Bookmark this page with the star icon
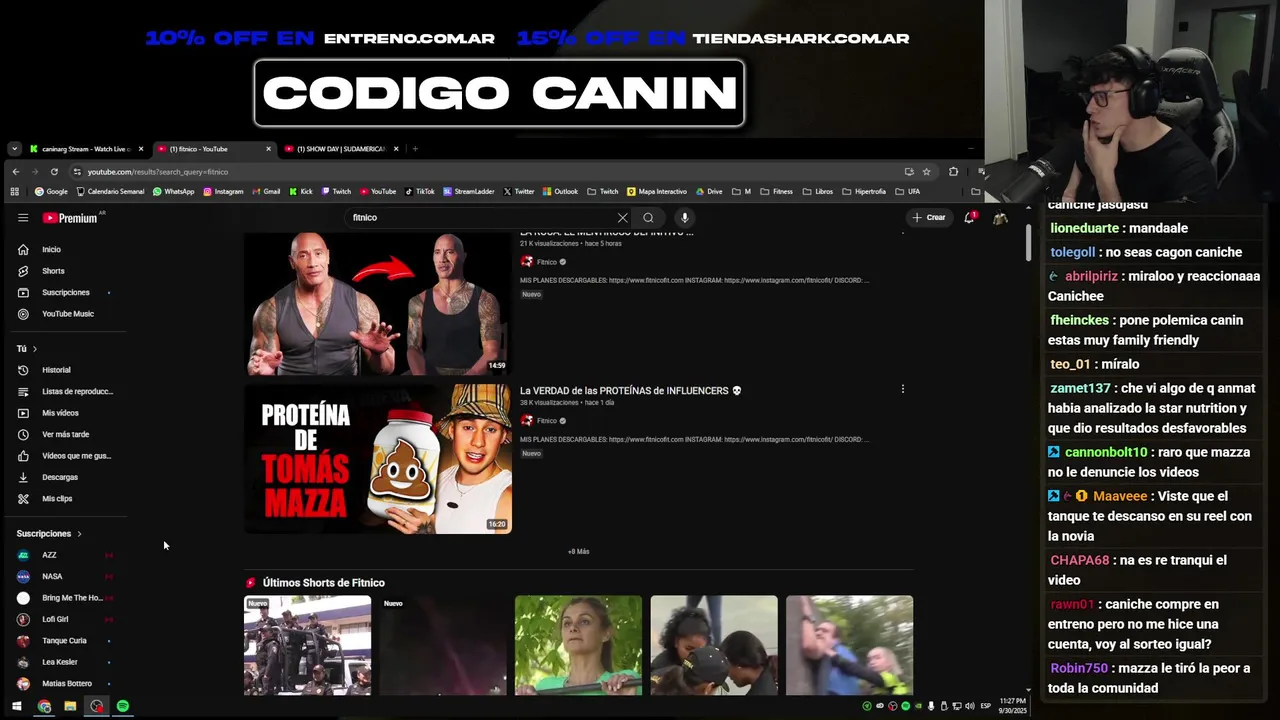Image resolution: width=1280 pixels, height=720 pixels. [x=926, y=171]
